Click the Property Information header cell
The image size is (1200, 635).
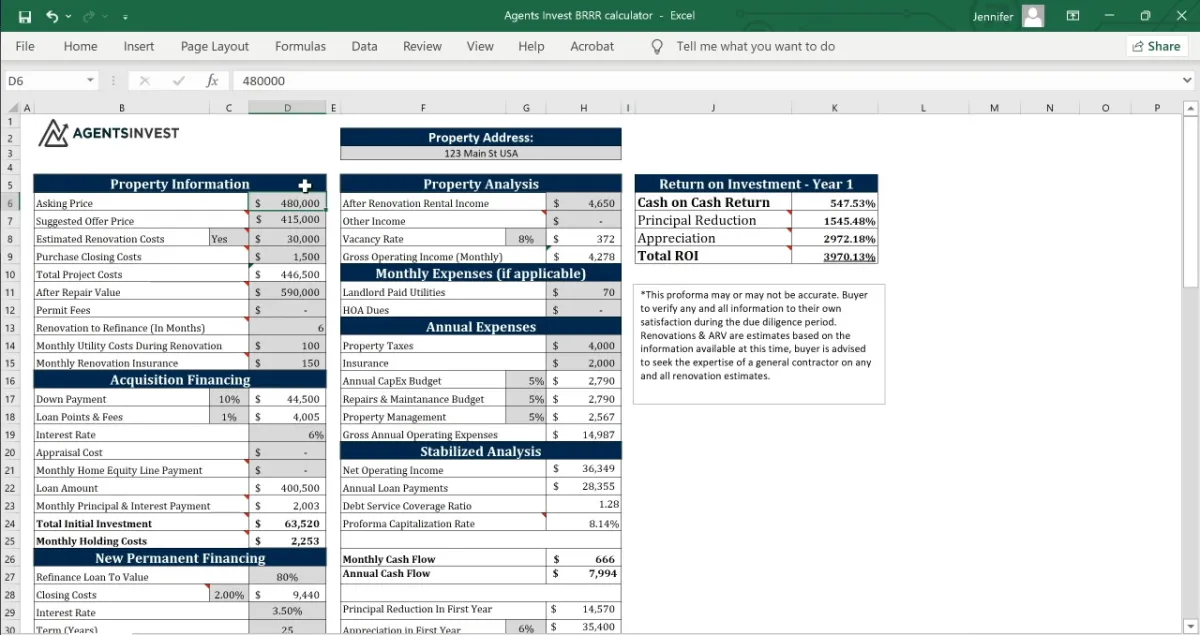coord(180,184)
